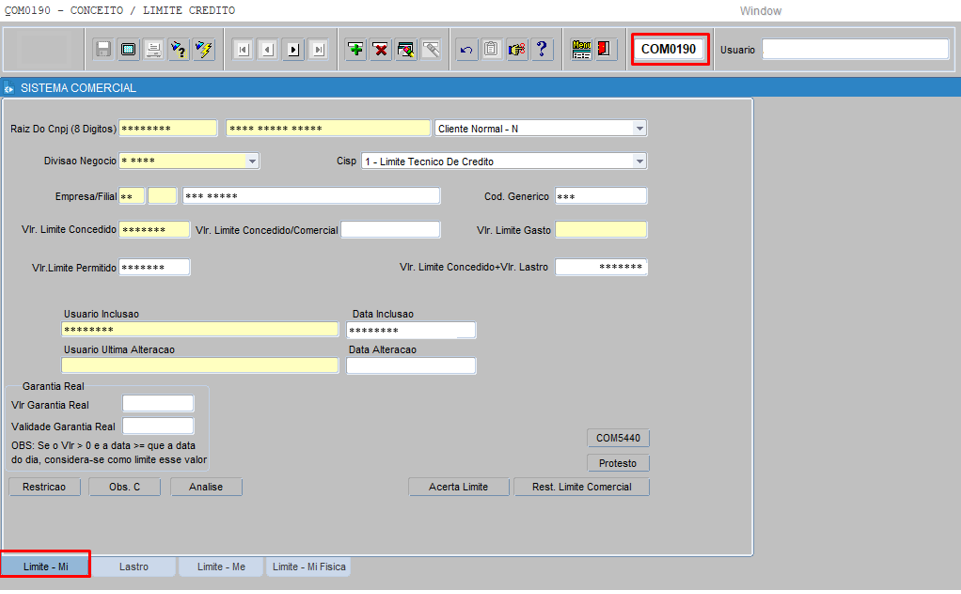961x594 pixels.
Task: Go to the first record
Action: (242, 49)
